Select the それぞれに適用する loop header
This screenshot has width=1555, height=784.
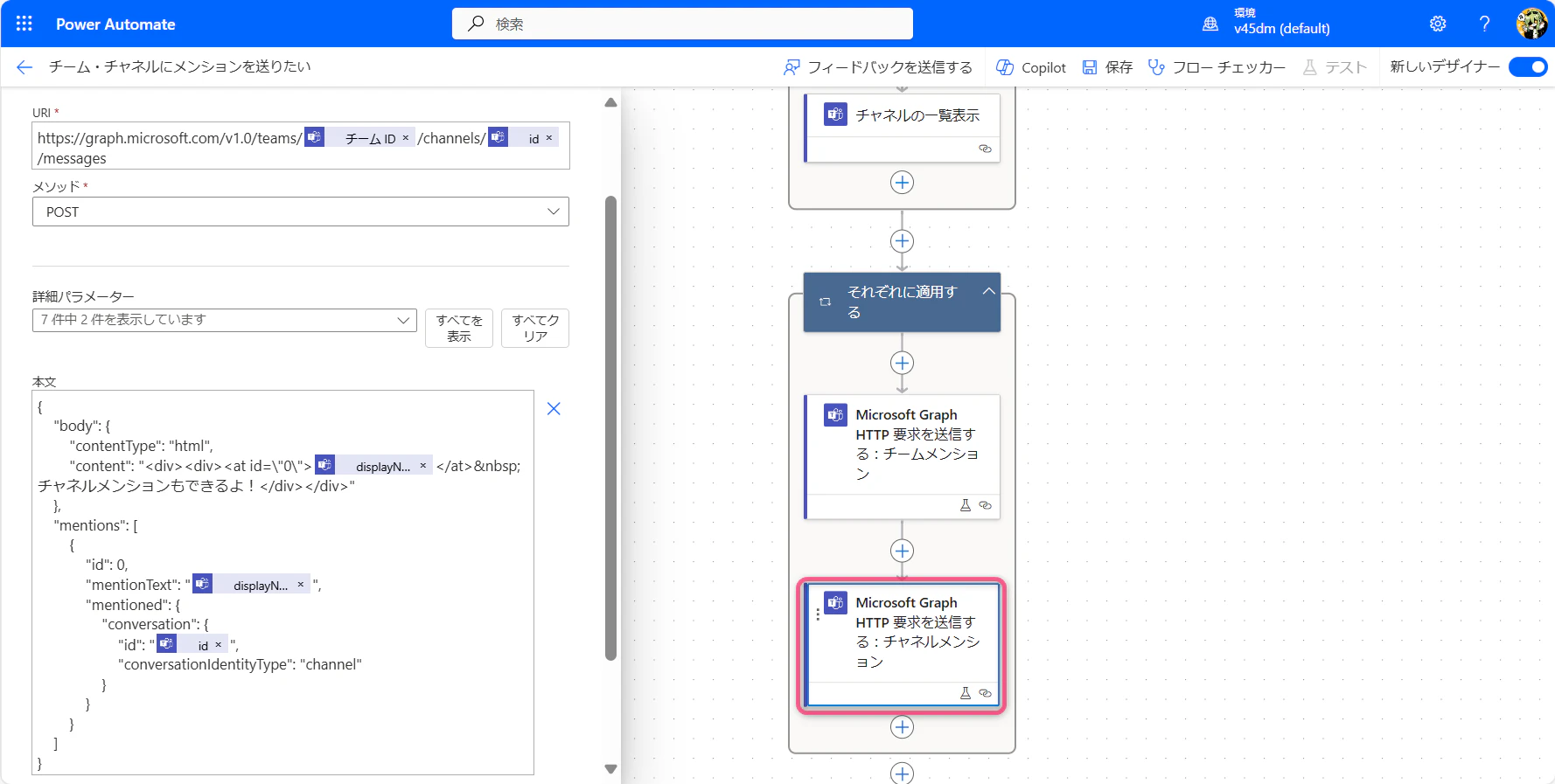(902, 302)
